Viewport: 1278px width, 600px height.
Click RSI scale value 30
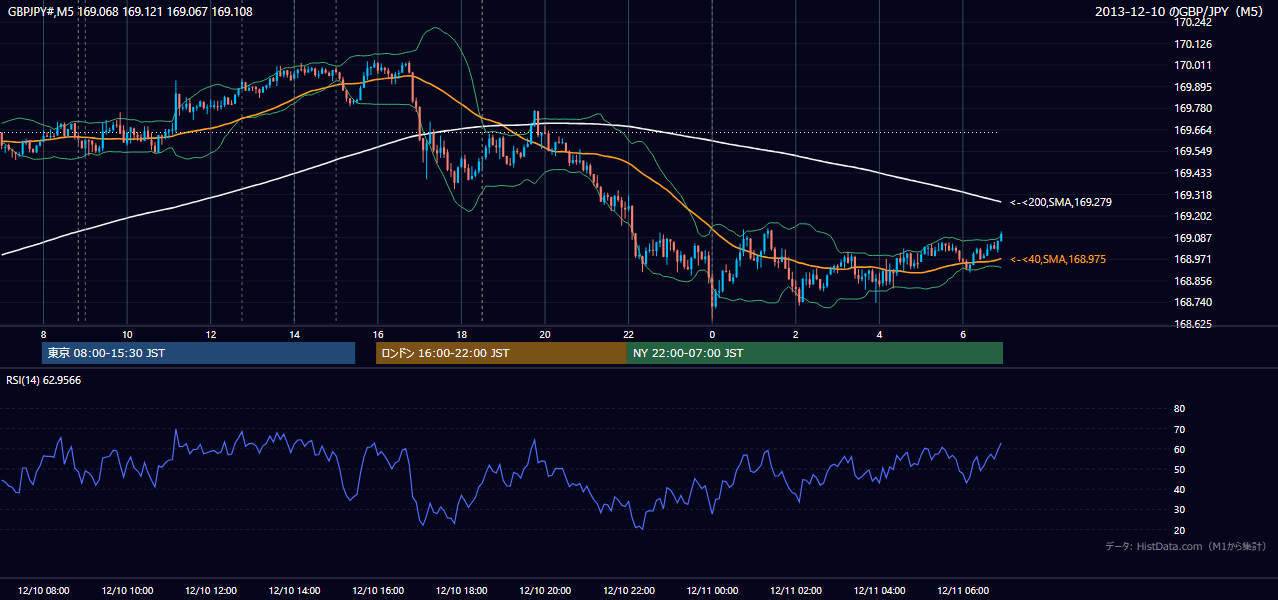1179,509
